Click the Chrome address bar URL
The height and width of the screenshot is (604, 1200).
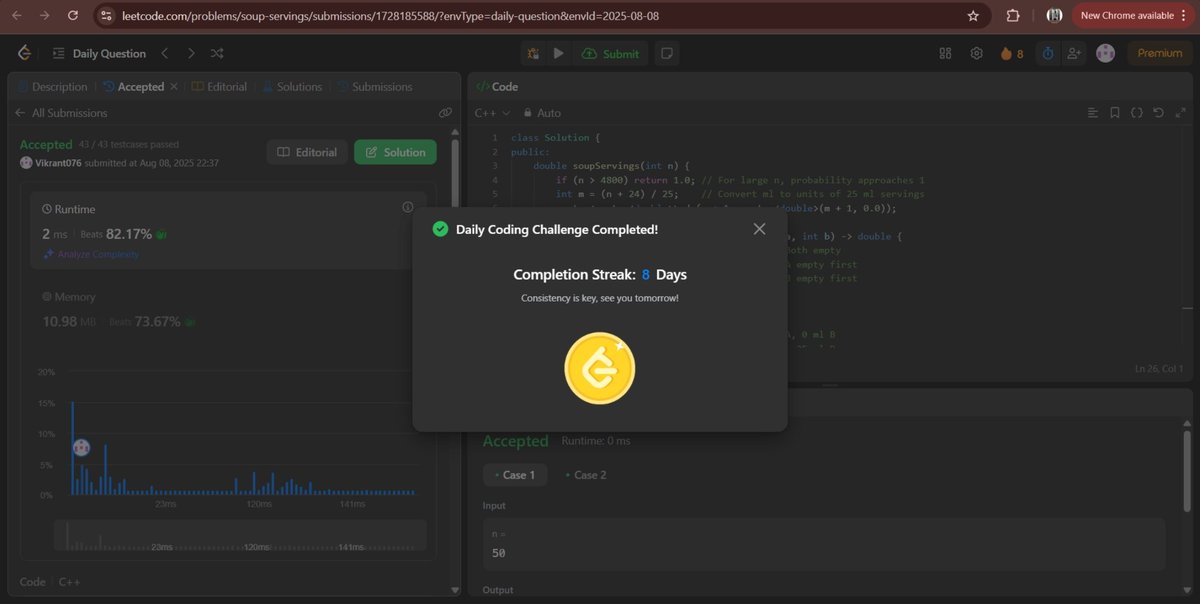(x=389, y=16)
